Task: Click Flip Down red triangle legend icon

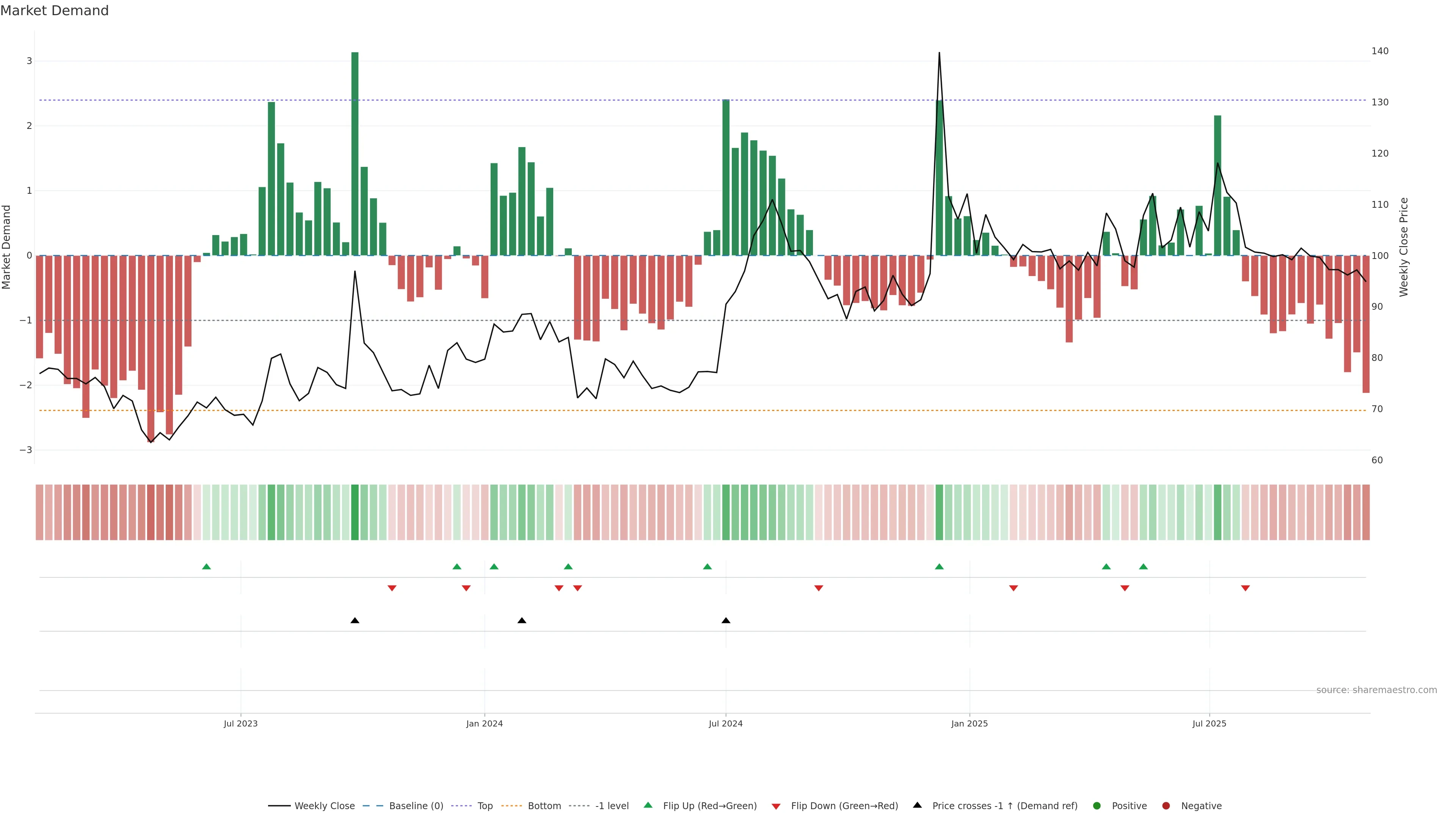Action: (x=776, y=806)
